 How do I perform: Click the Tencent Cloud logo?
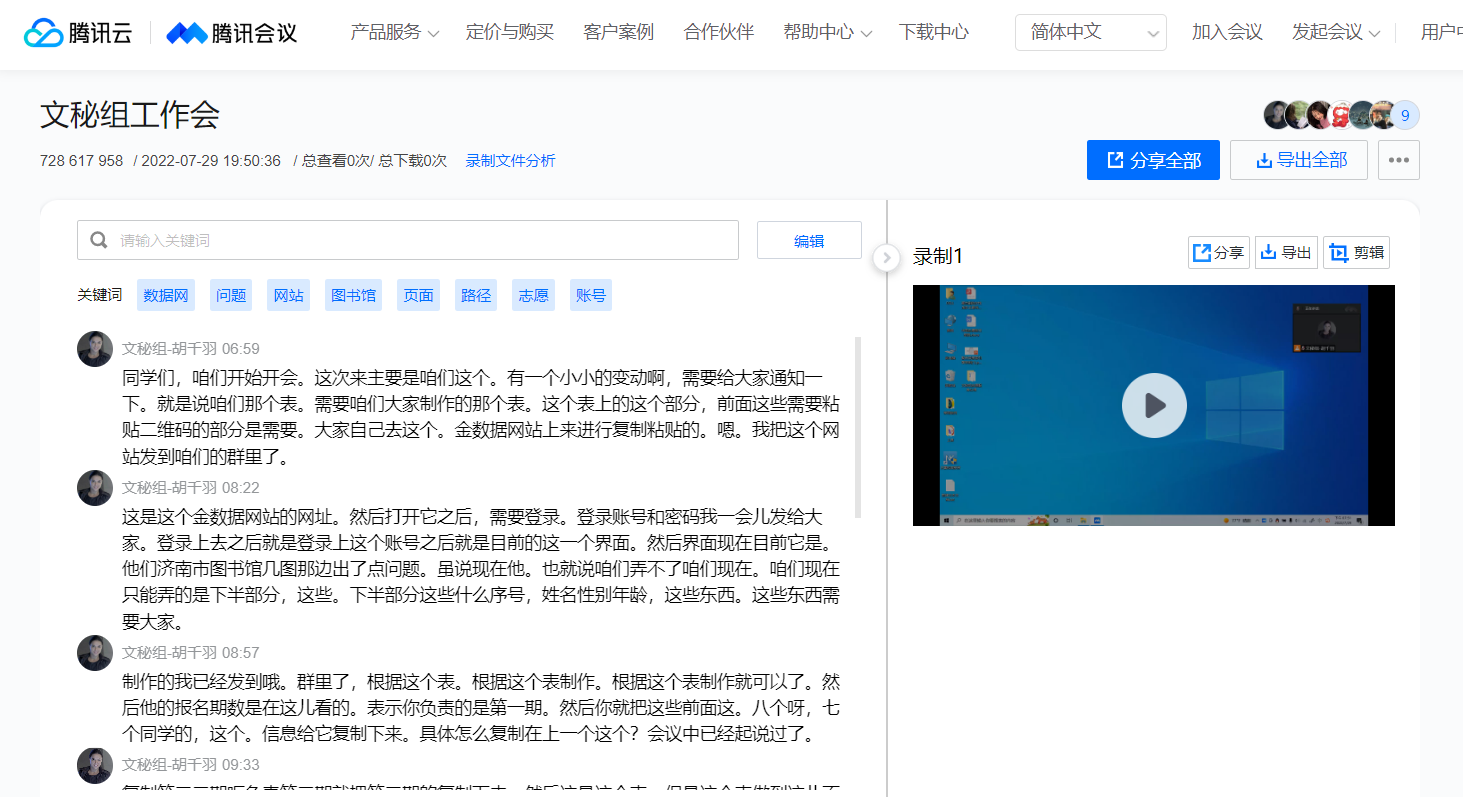pyautogui.click(x=78, y=33)
